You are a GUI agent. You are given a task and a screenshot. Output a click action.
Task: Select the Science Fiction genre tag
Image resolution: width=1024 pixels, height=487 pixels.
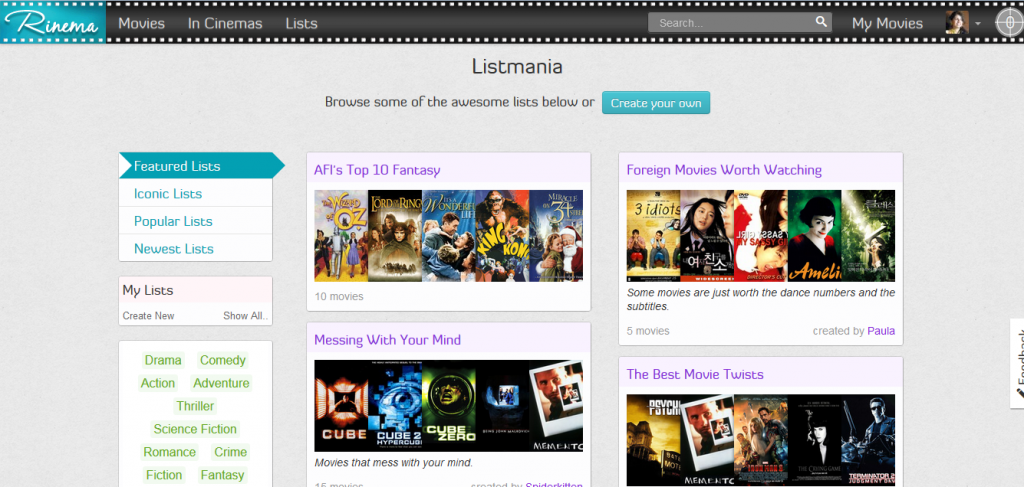click(x=195, y=429)
